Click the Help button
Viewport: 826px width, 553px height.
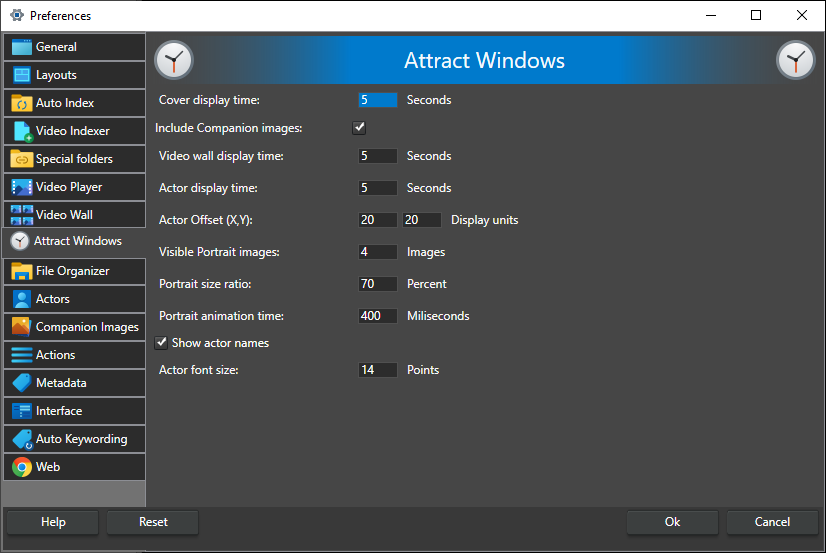coord(53,522)
